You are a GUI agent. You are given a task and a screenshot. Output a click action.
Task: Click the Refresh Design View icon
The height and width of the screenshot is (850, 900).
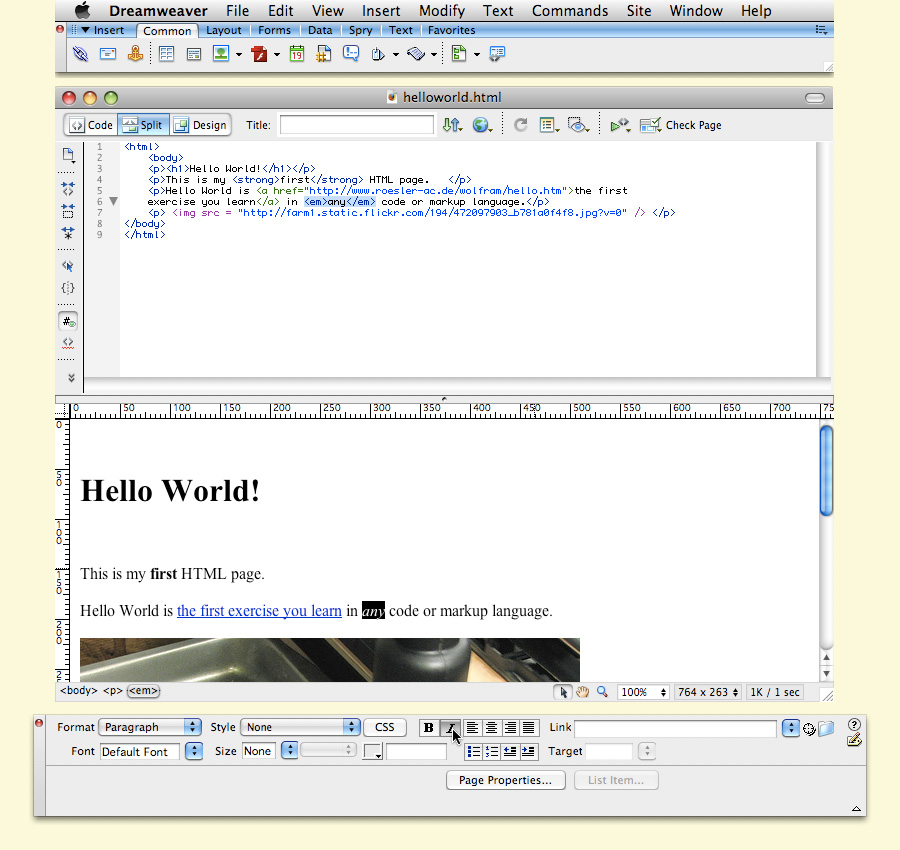[x=519, y=125]
